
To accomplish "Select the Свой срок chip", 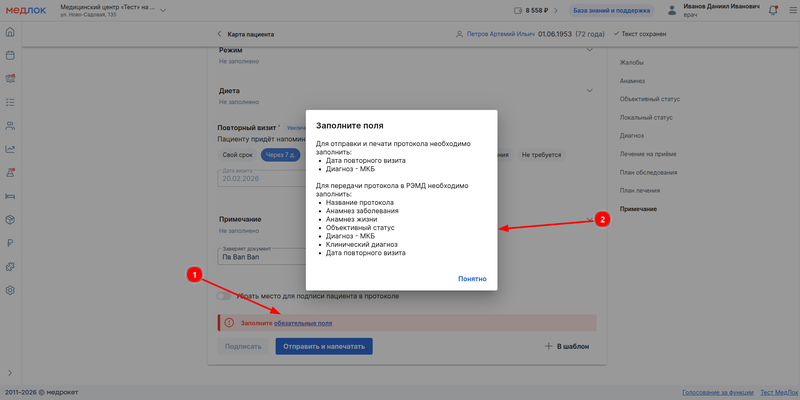I will [x=238, y=155].
